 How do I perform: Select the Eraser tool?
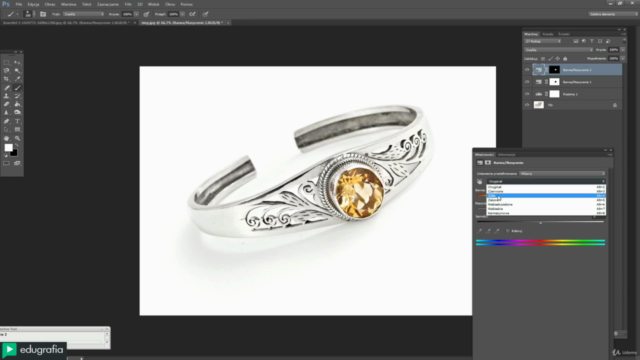click(7, 104)
